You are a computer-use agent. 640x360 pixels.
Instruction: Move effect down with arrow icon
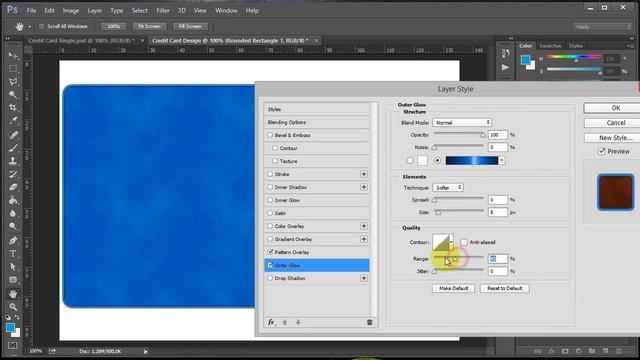pos(298,322)
